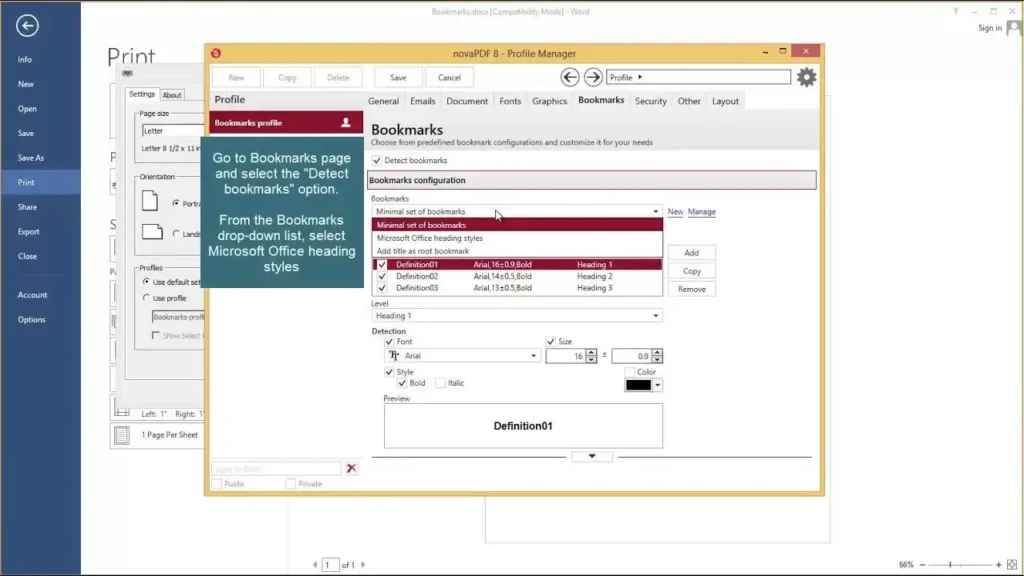The image size is (1024, 576).
Task: Click the novaPDF logo in the title bar
Action: tap(218, 52)
